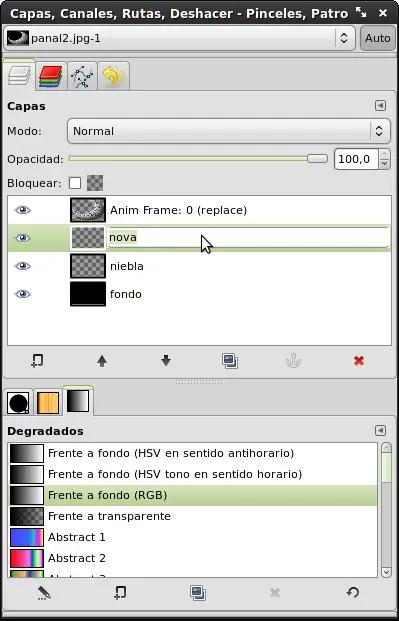Open the Paths tab
399x621 pixels.
click(82, 76)
